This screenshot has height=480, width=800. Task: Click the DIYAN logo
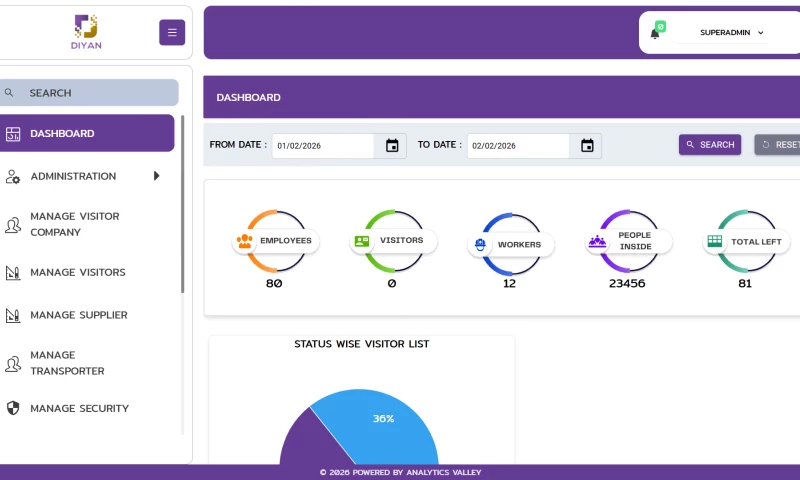coord(86,32)
